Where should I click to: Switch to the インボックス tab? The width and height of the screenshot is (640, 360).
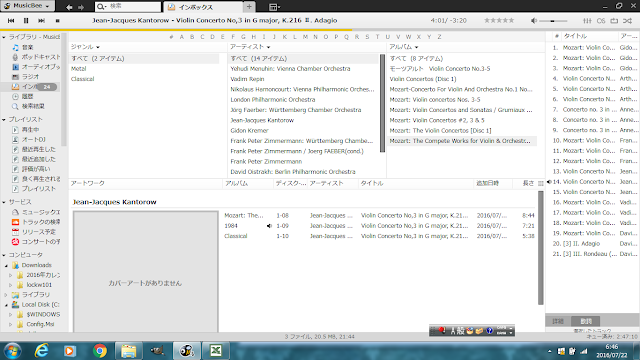click(203, 7)
